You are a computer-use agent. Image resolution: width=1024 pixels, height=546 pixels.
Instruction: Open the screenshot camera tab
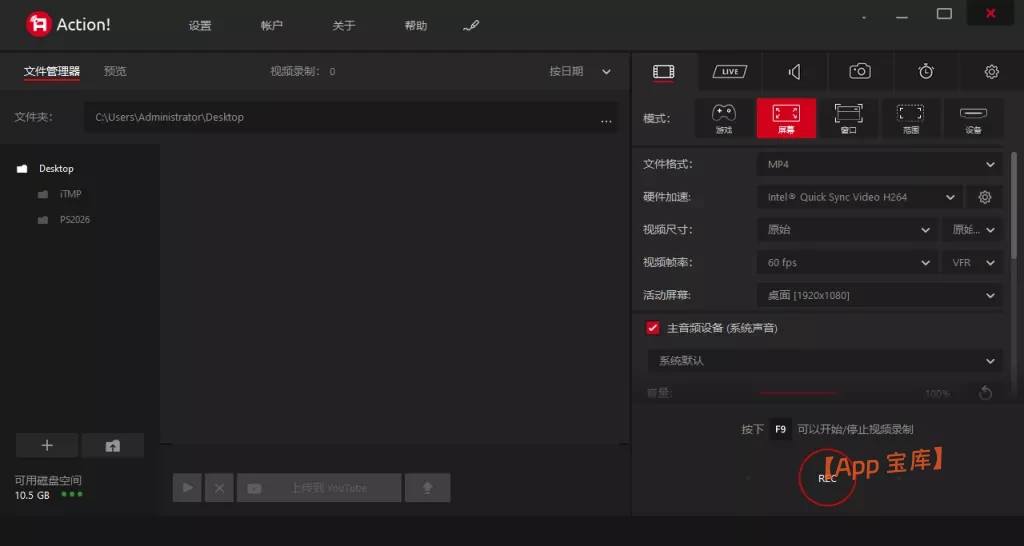click(x=860, y=72)
